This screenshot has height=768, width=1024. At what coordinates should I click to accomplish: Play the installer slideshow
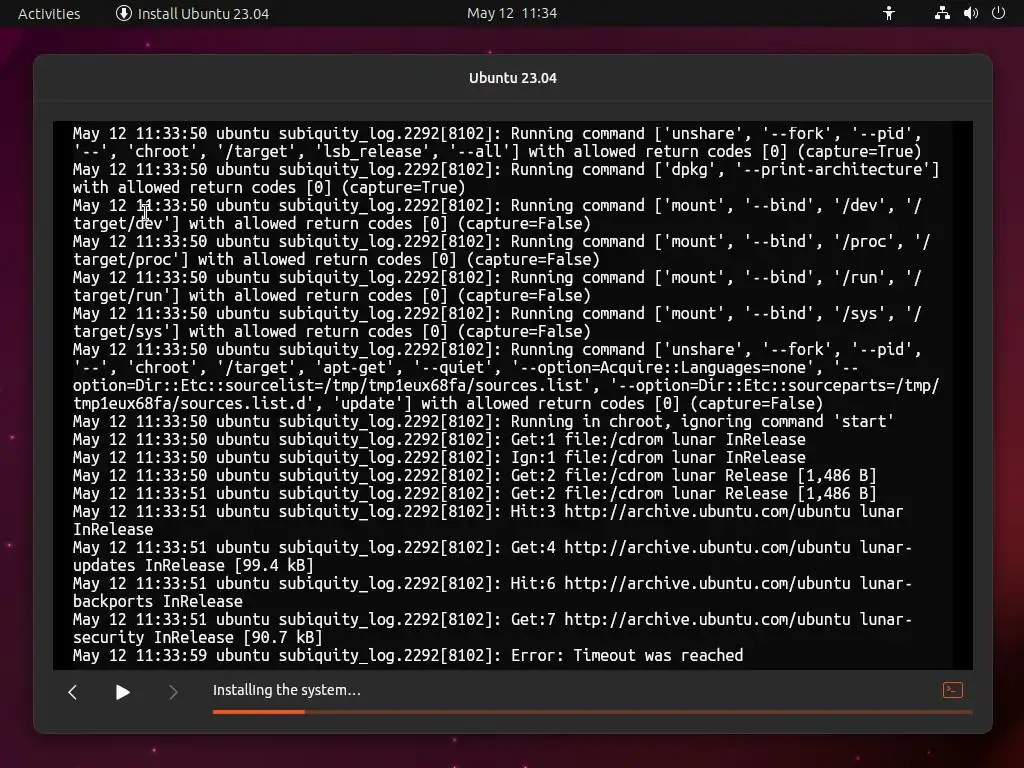tap(122, 692)
